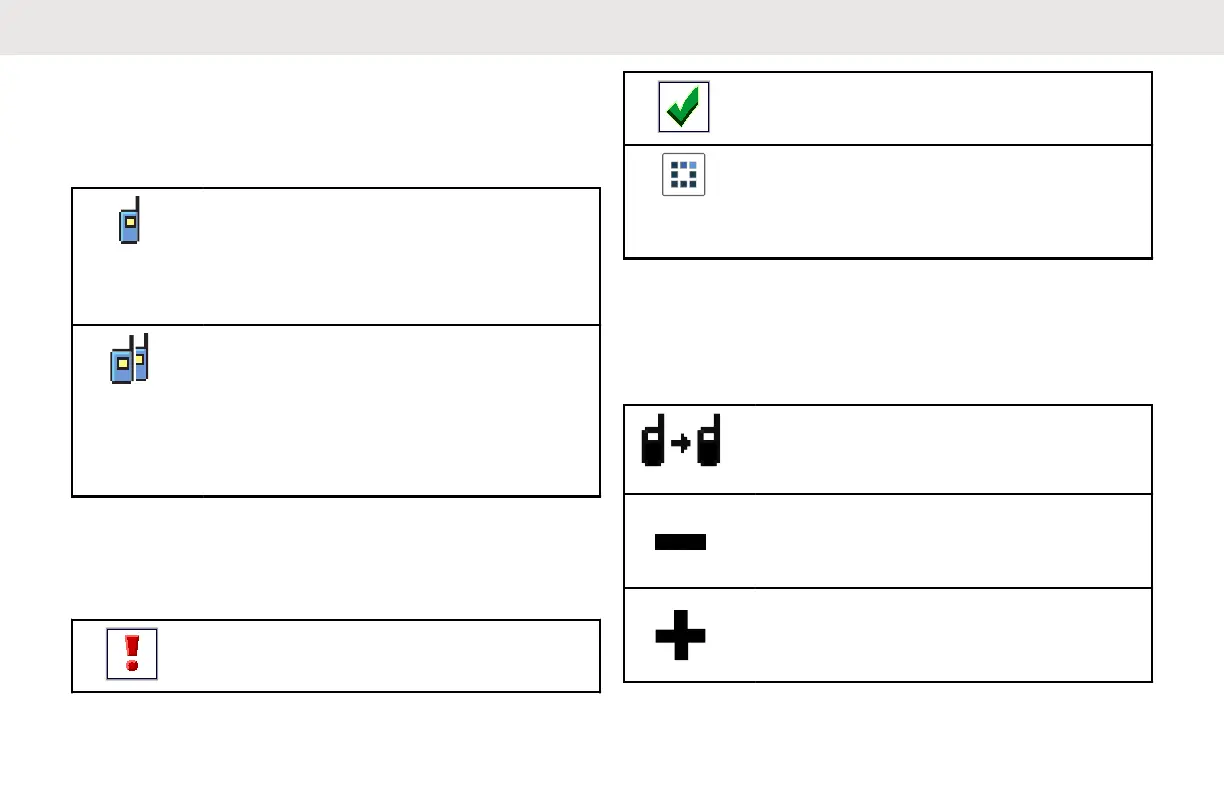This screenshot has height=792, width=1224.
Task: Click the empty cell beside single radio icon
Action: 380,256
